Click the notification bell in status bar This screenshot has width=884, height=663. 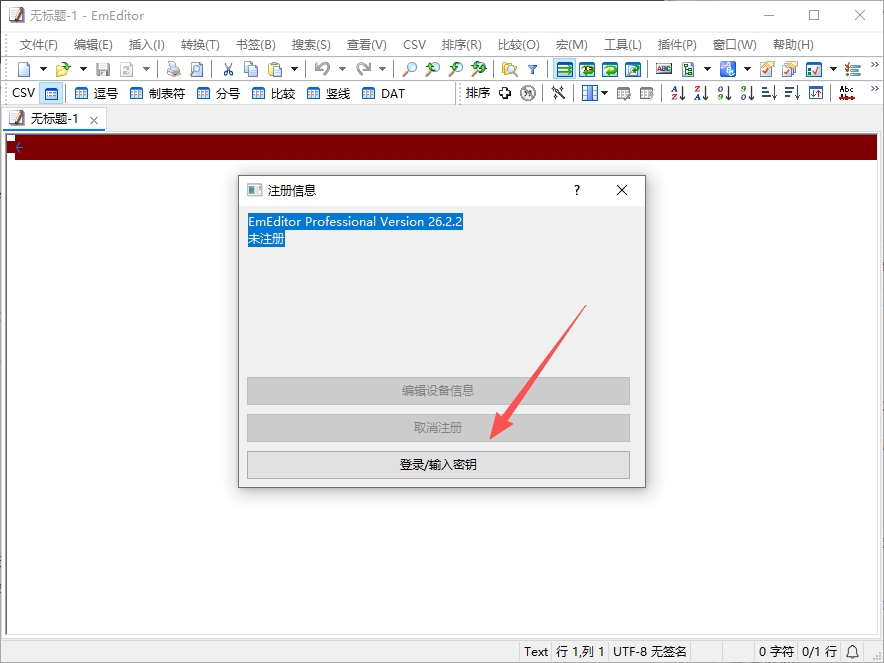(852, 652)
